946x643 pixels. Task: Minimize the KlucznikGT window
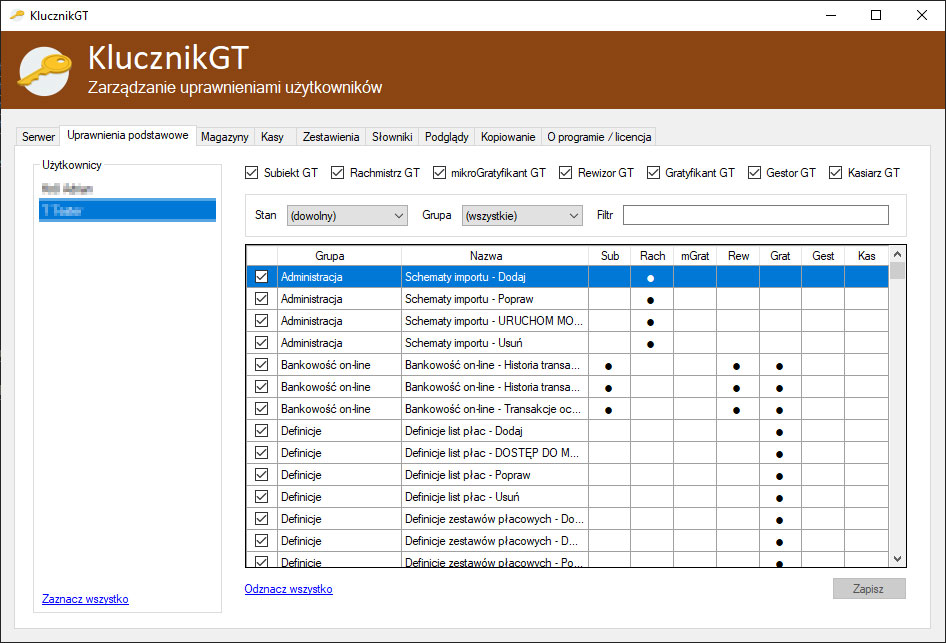(x=831, y=15)
